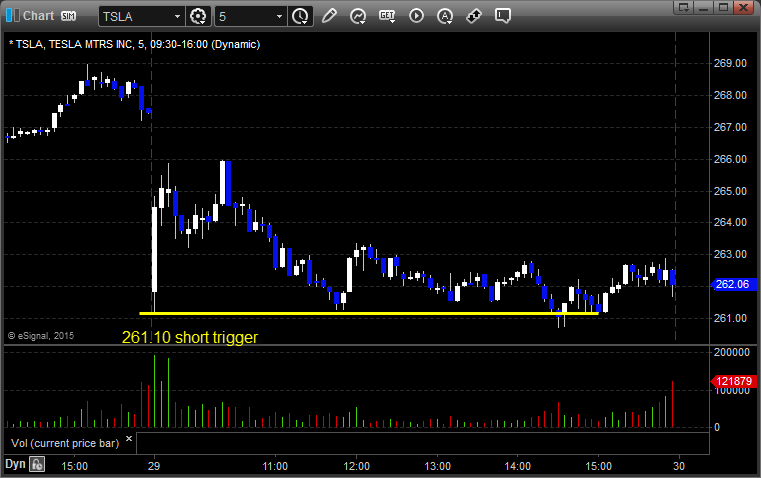Click the 30 date label on time axis
Viewport: 761px width, 478px height.
[x=679, y=466]
